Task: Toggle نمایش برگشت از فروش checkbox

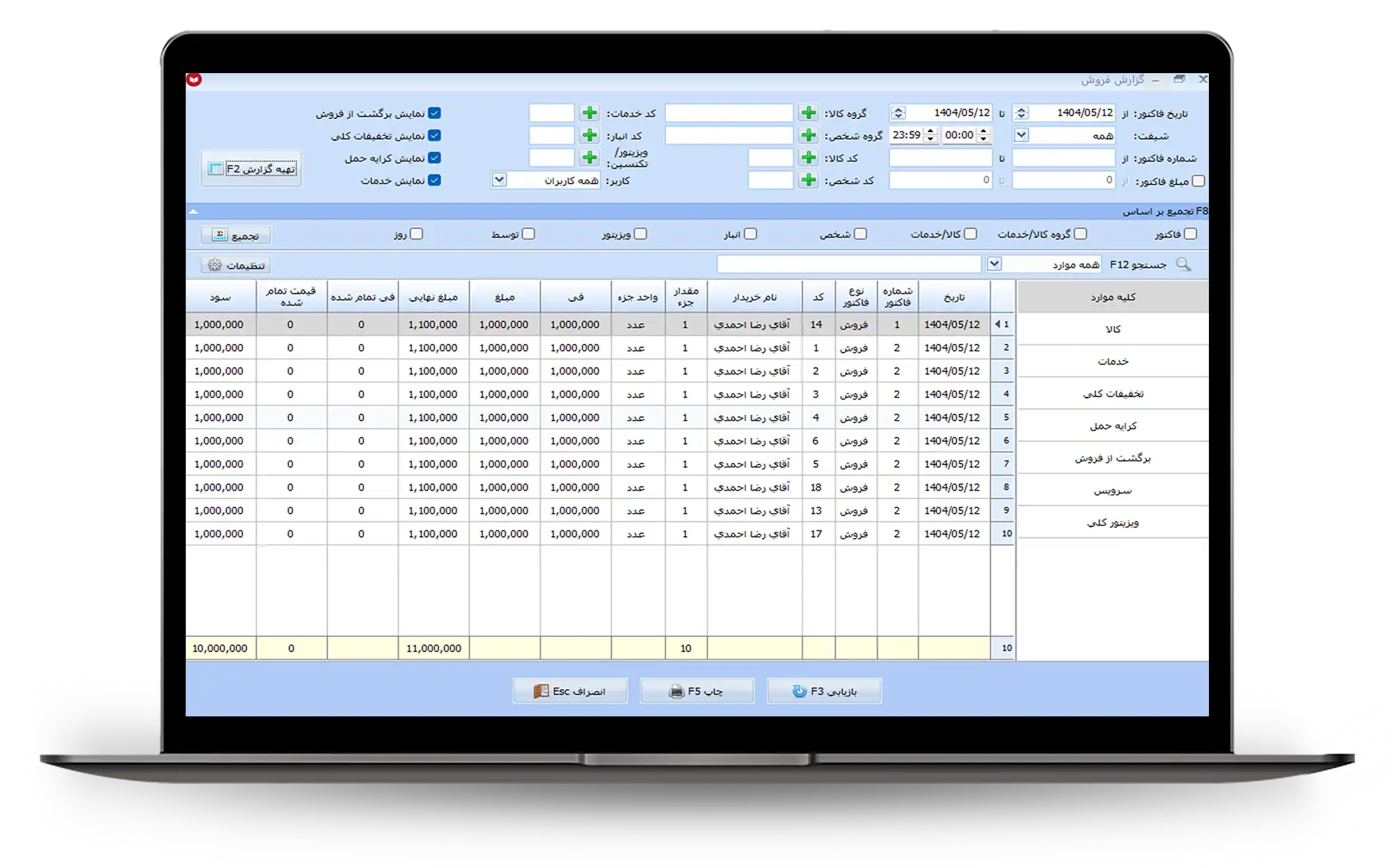Action: pyautogui.click(x=434, y=113)
